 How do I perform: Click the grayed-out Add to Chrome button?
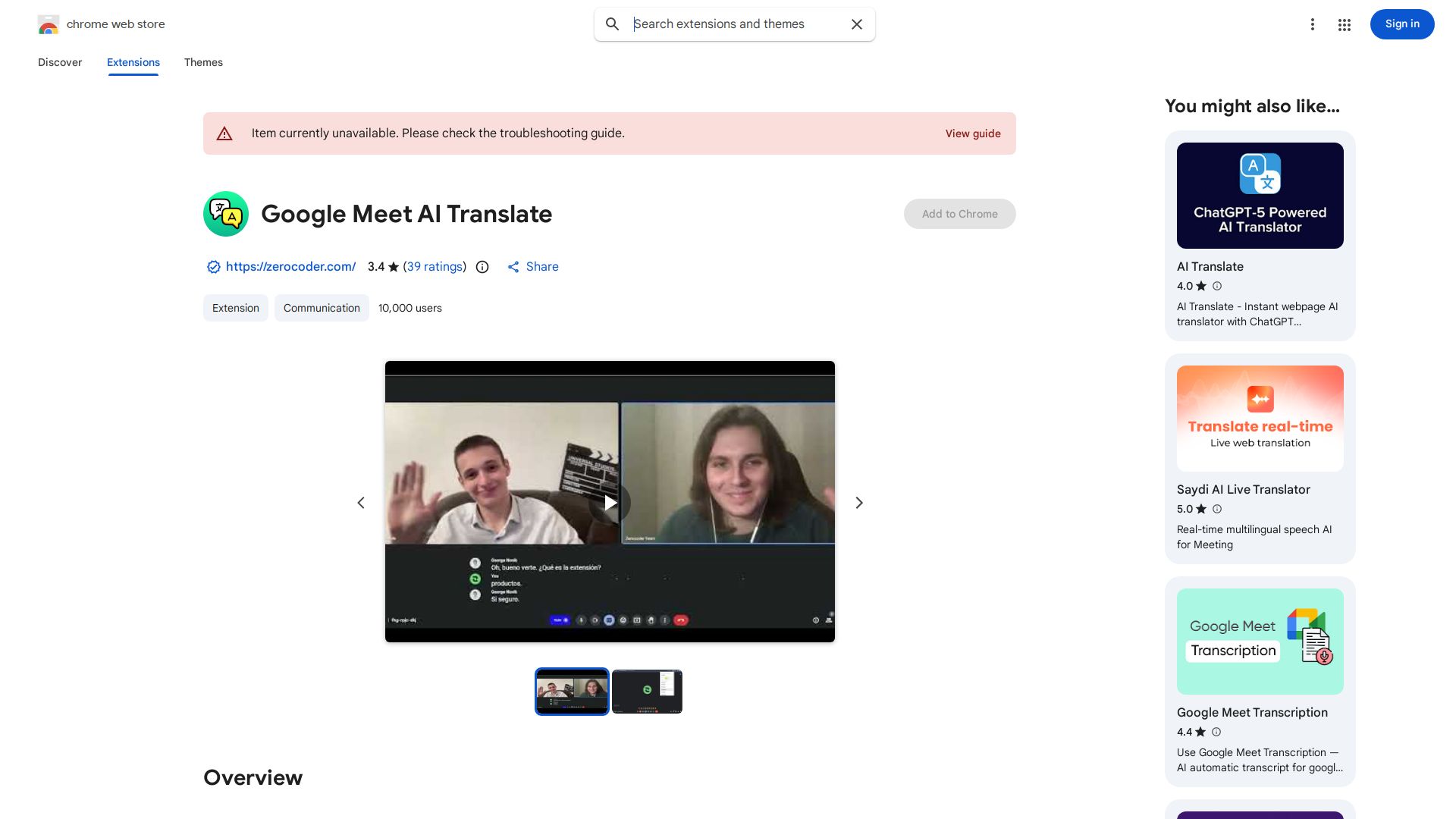coord(959,214)
